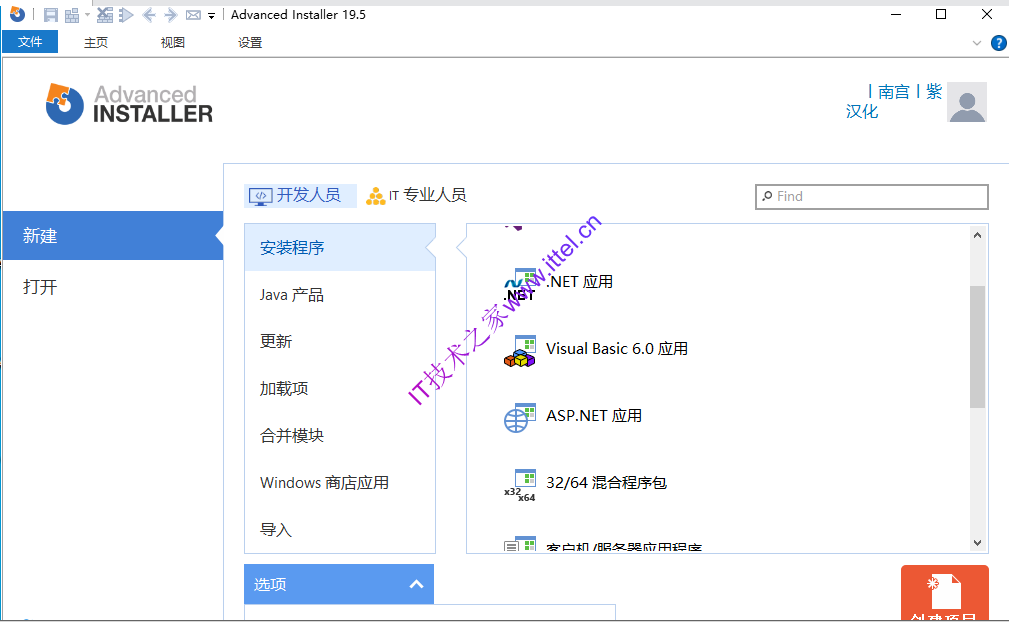Click the template list scroll down arrow
The width and height of the screenshot is (1009, 622).
[x=977, y=543]
